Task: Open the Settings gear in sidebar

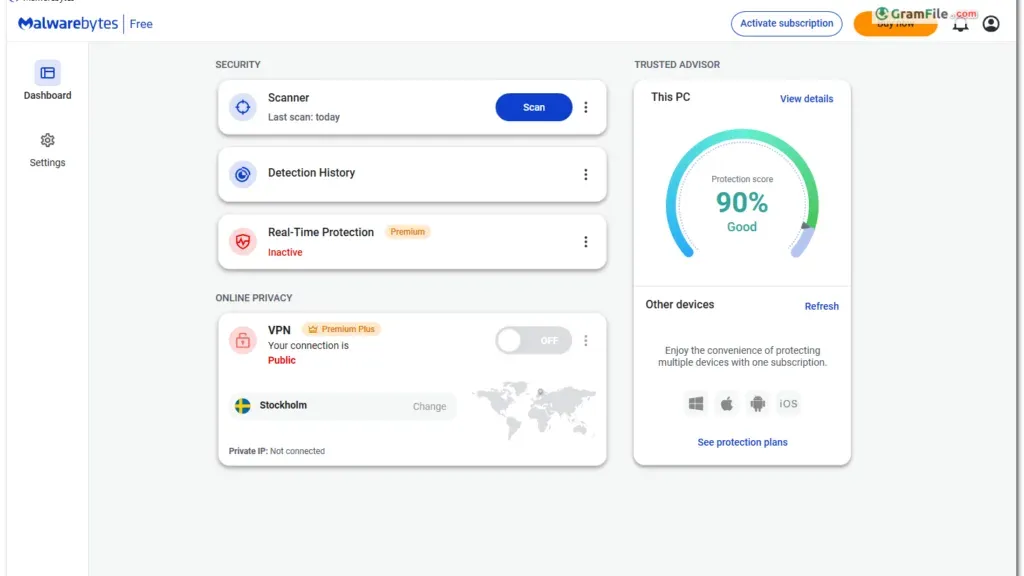Action: [x=48, y=140]
